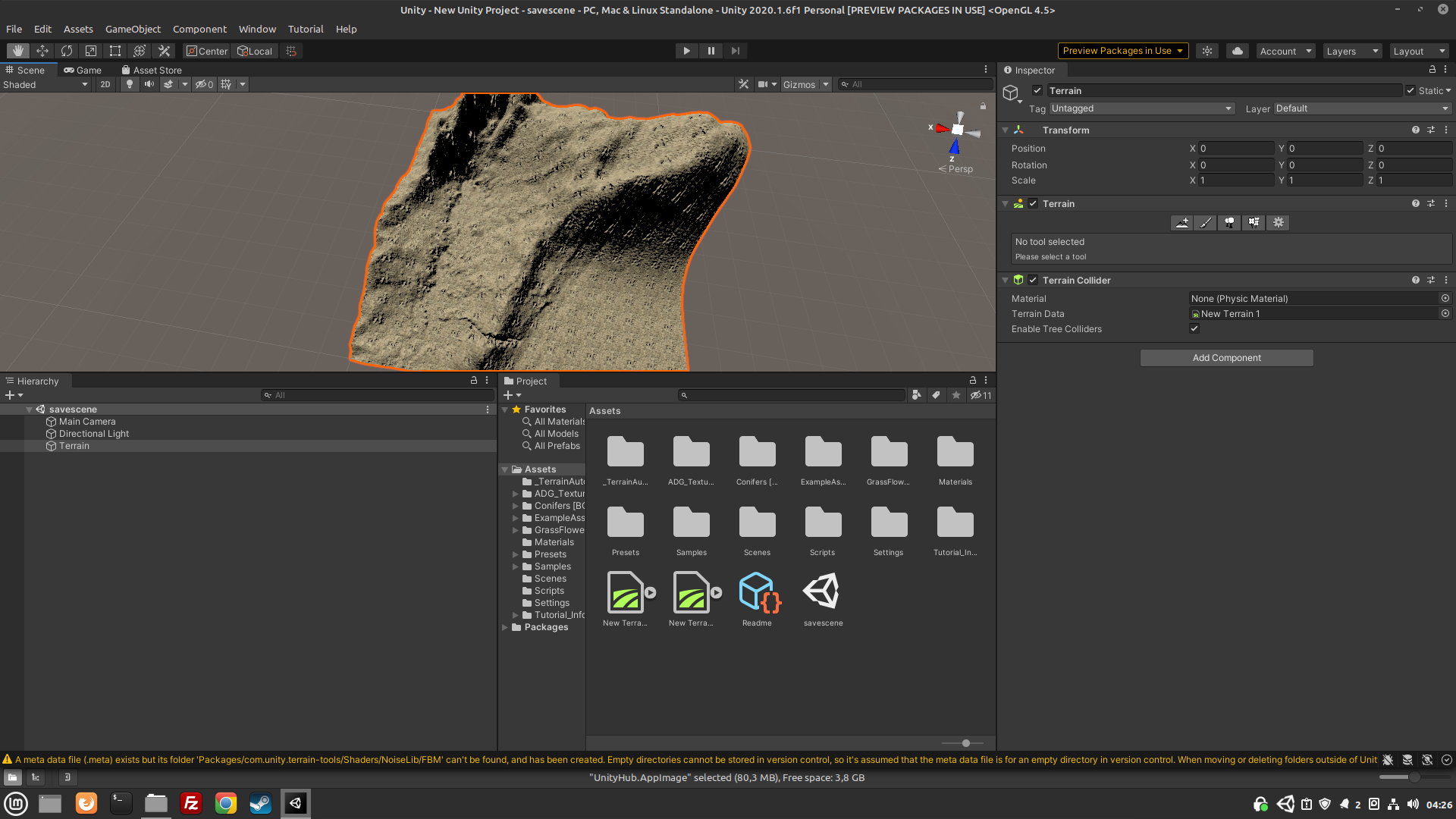Toggle 2D scene view mode
The width and height of the screenshot is (1456, 819).
(x=105, y=84)
